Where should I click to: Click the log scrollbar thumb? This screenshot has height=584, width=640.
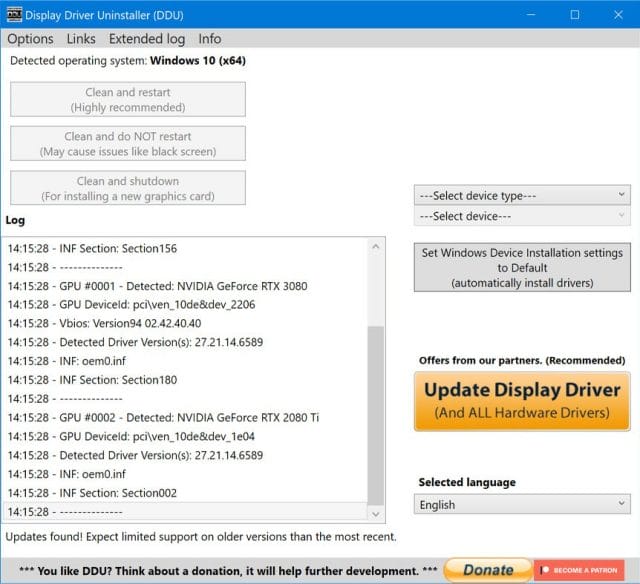coord(376,415)
